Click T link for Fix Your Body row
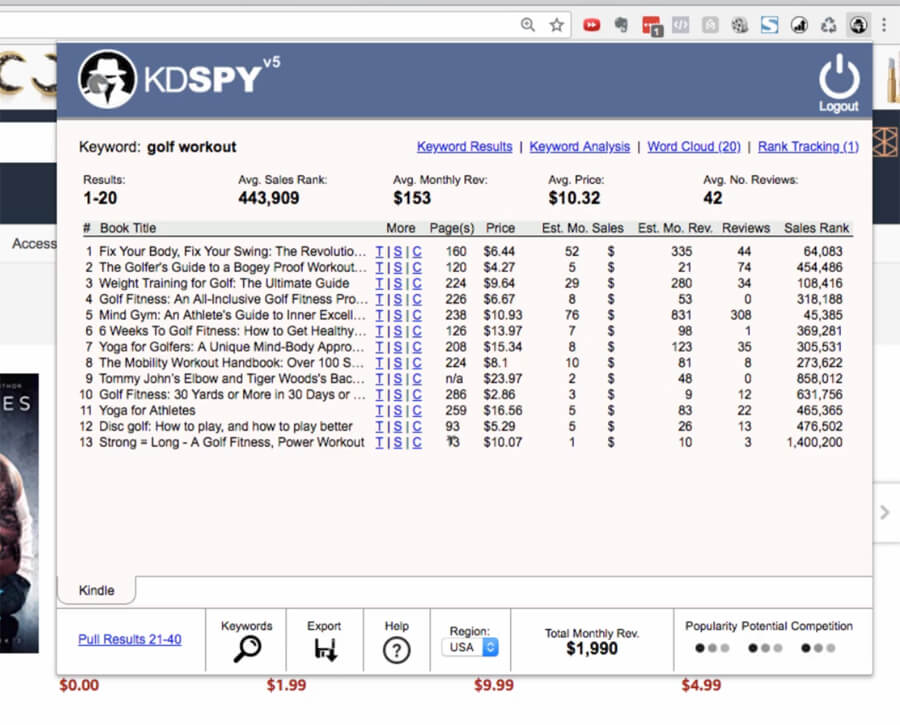Screen dimensions: 900x725 [x=379, y=251]
